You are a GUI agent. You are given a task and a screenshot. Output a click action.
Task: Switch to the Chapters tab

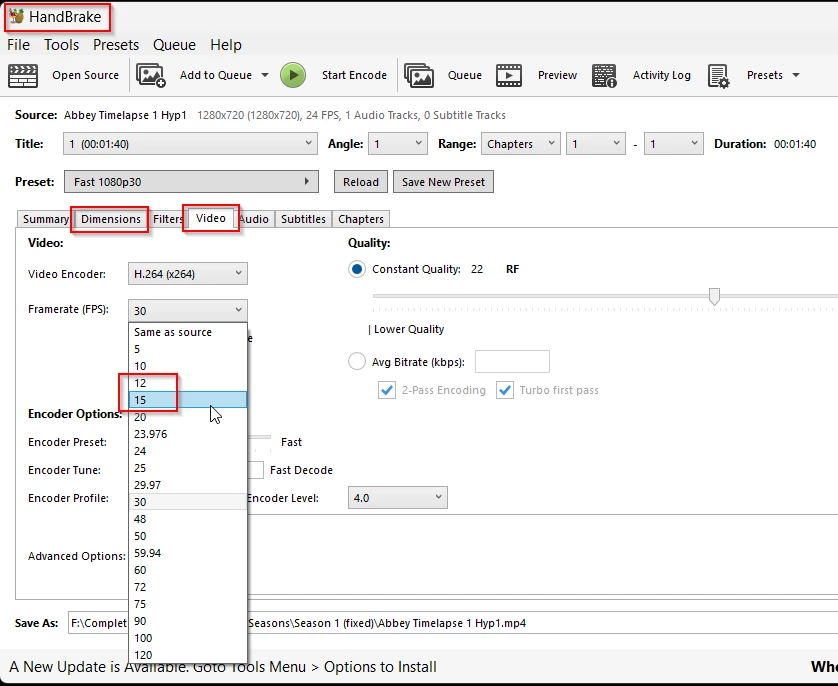pos(361,219)
